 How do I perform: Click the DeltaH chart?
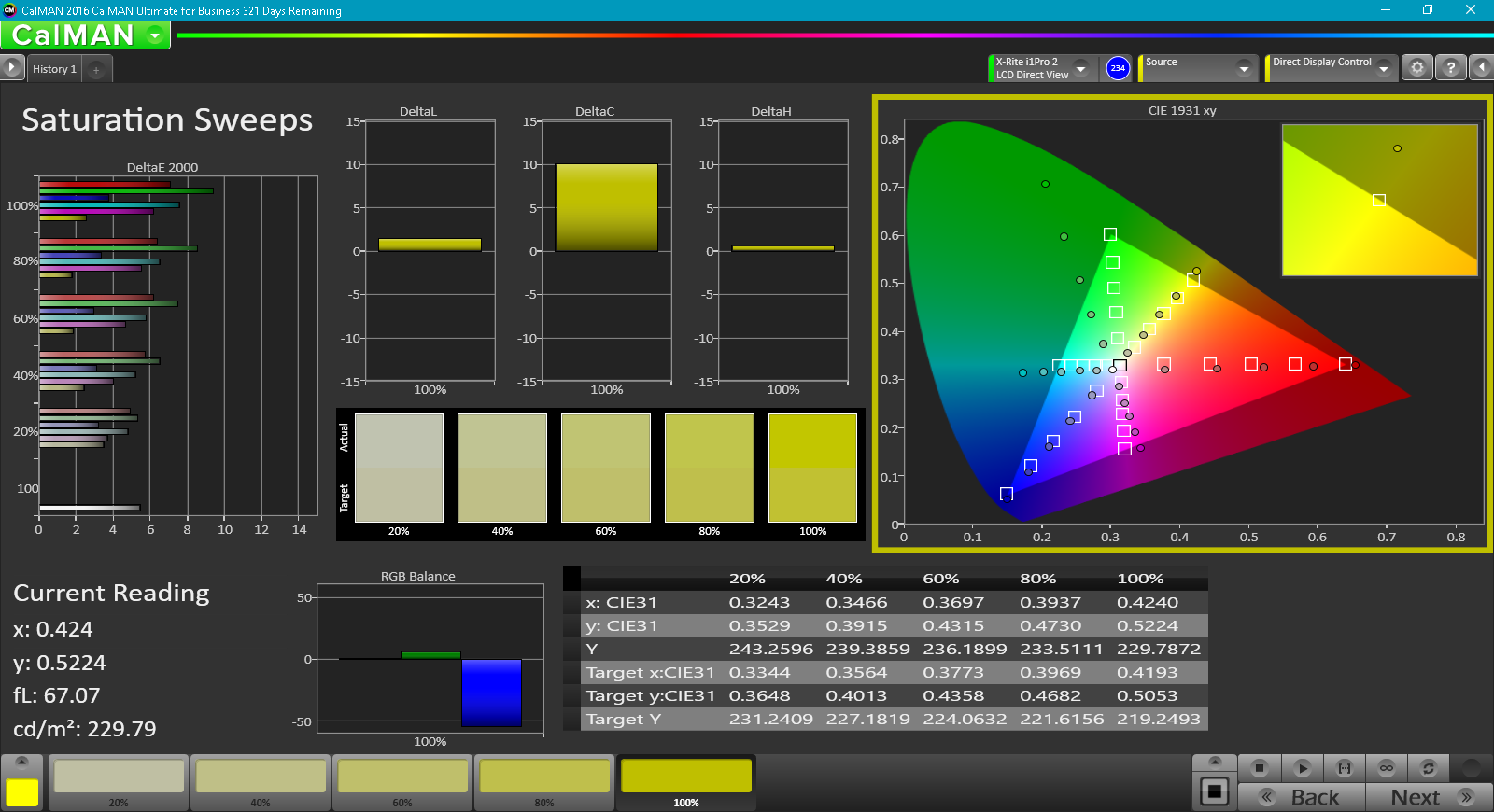pos(782,251)
